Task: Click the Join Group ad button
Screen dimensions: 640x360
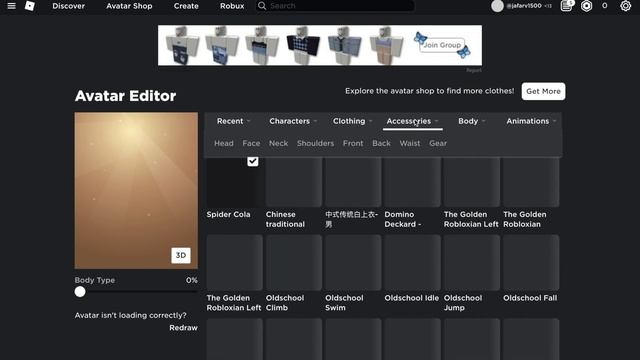Action: pyautogui.click(x=442, y=45)
